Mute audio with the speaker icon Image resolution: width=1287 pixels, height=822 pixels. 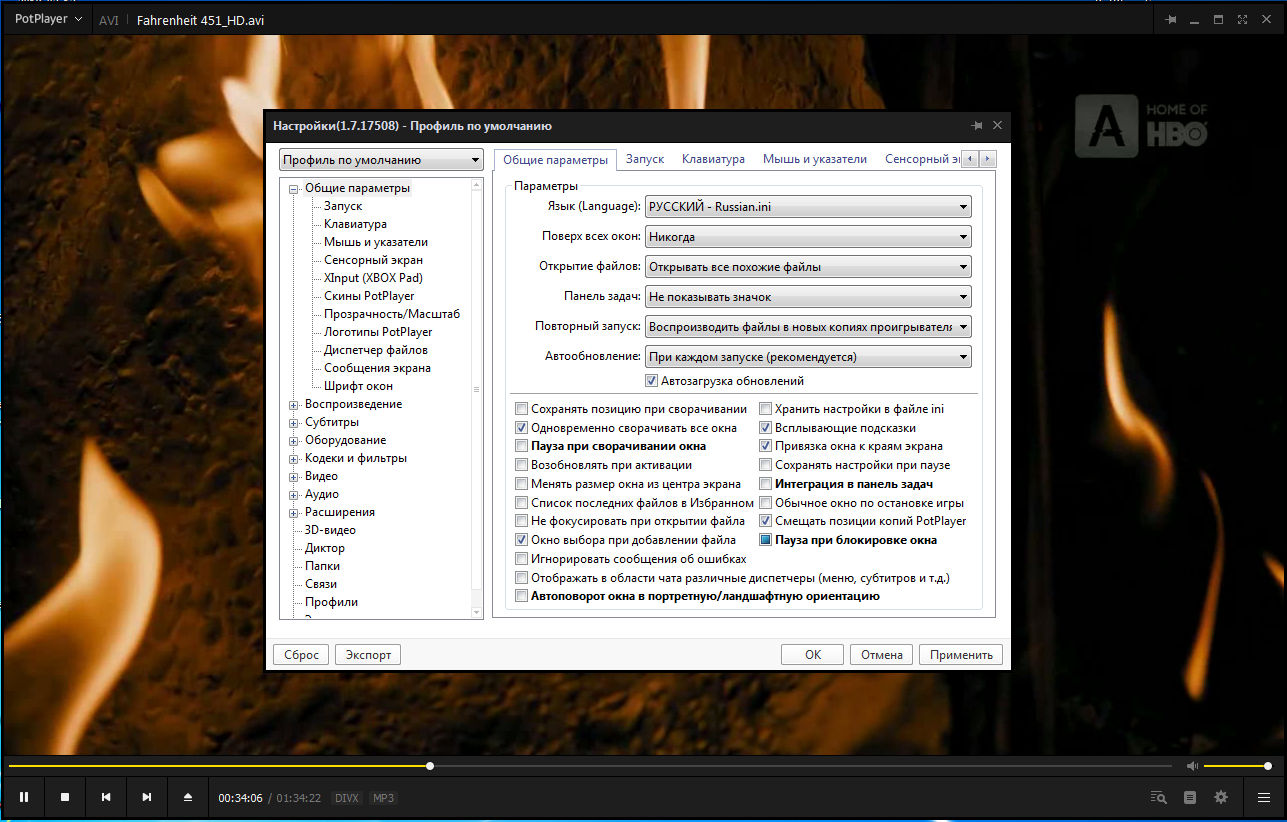[x=1192, y=766]
